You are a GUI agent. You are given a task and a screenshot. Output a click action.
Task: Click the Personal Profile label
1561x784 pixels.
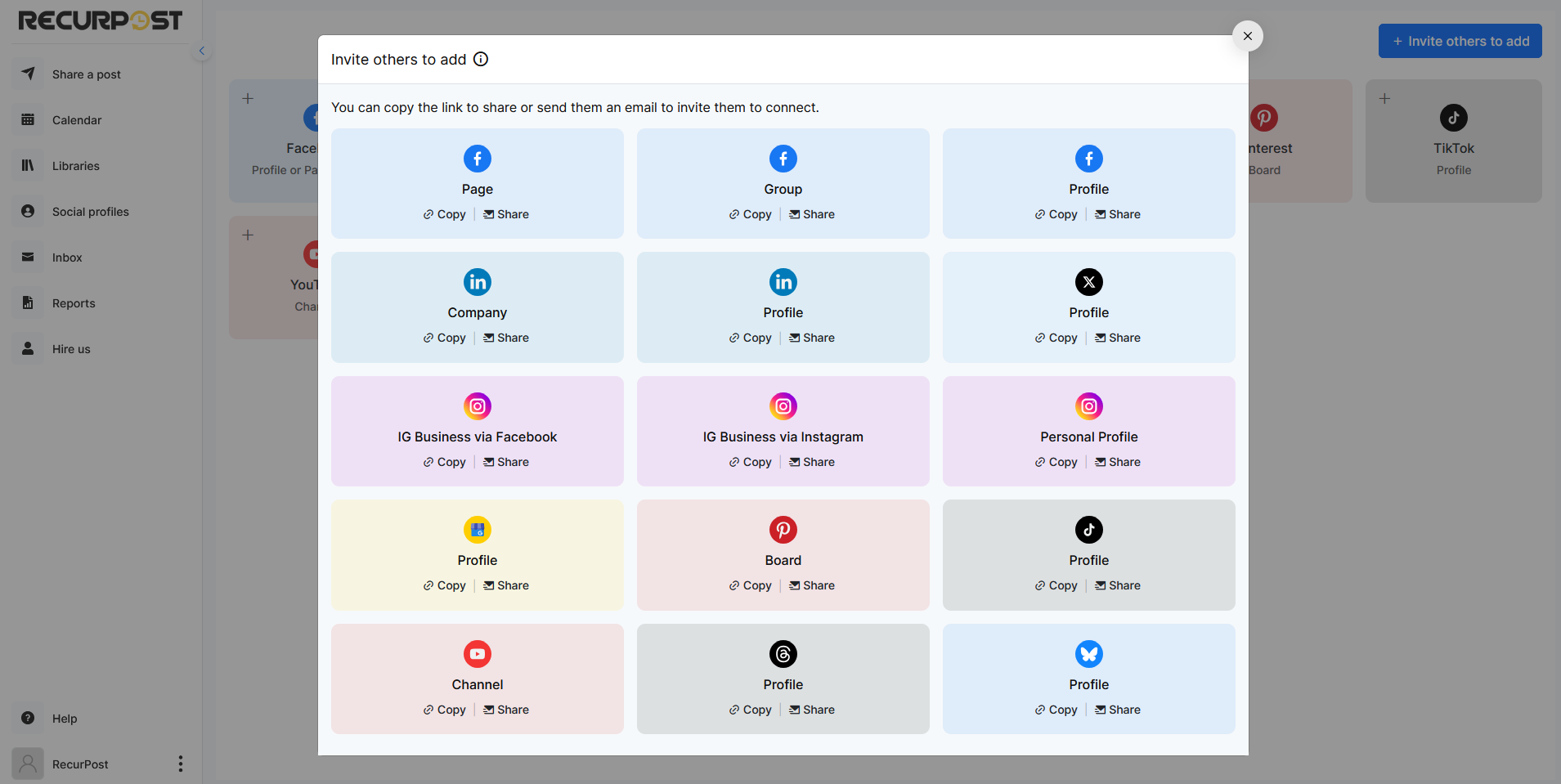[x=1089, y=437]
